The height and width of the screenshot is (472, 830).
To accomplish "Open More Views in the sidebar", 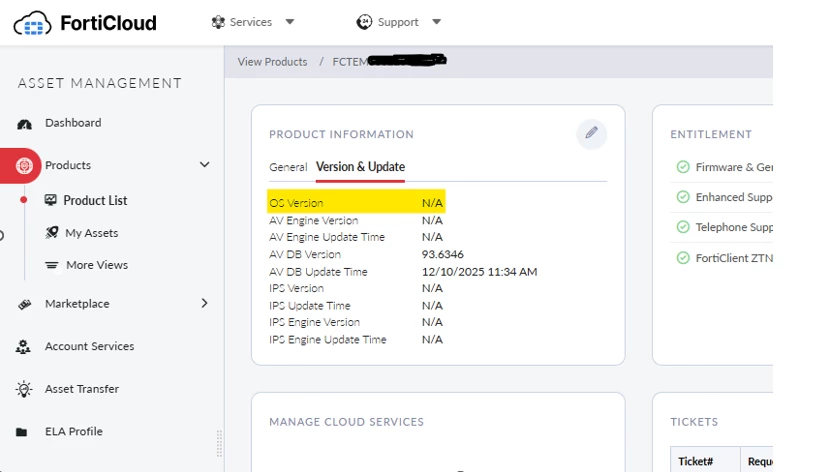I will [97, 265].
